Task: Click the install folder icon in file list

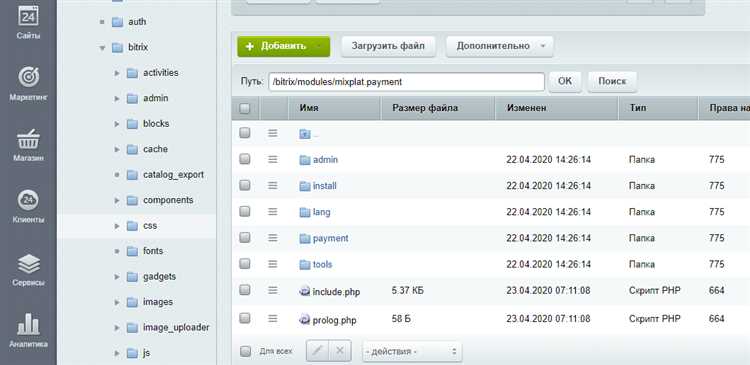Action: tap(305, 186)
